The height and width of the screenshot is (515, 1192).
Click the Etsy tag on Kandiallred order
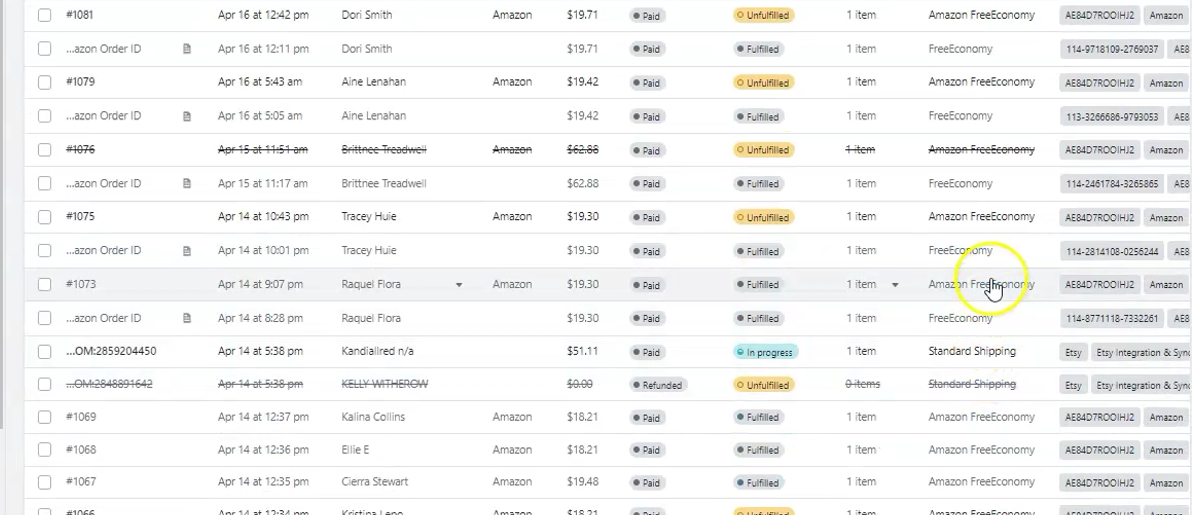click(1073, 352)
